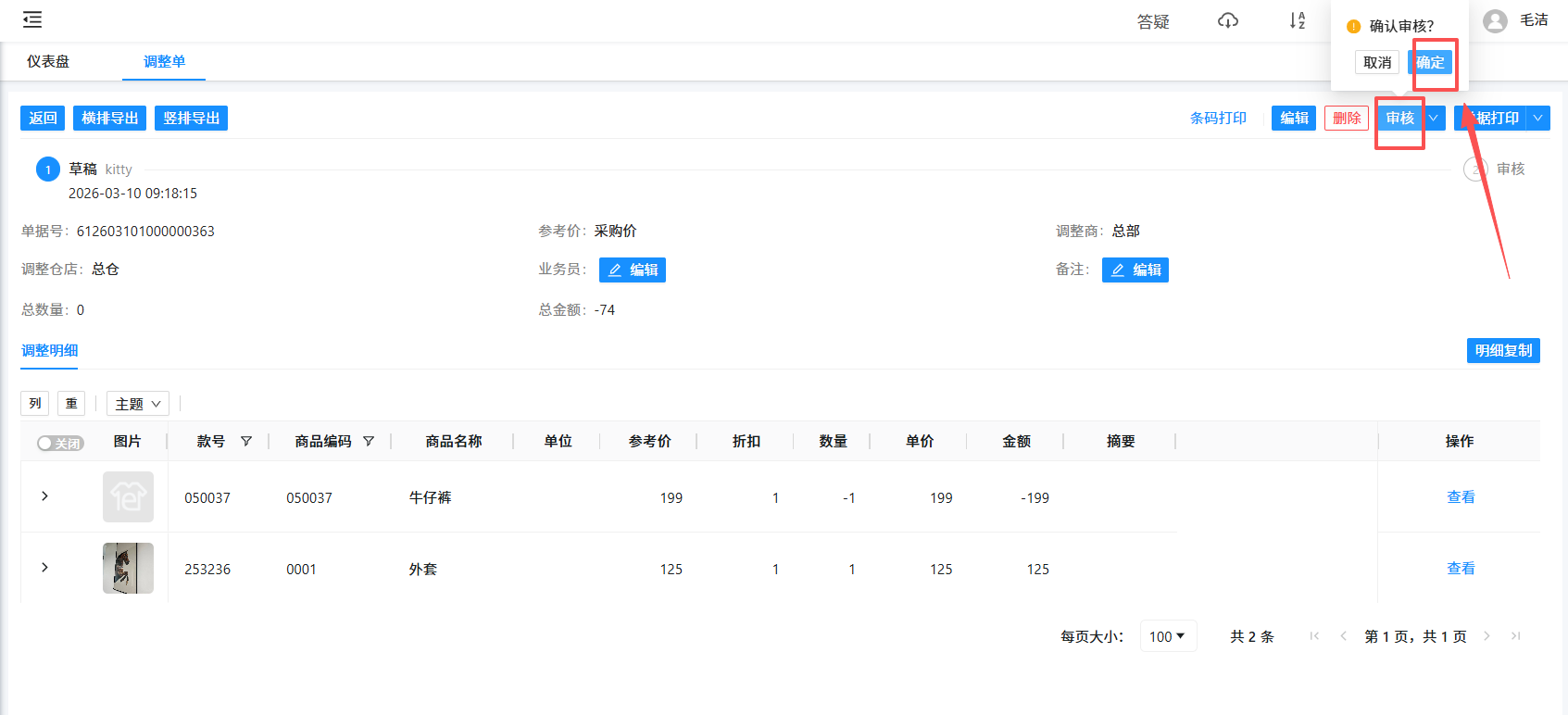Click the 外套 product thumbnail image

[x=128, y=568]
